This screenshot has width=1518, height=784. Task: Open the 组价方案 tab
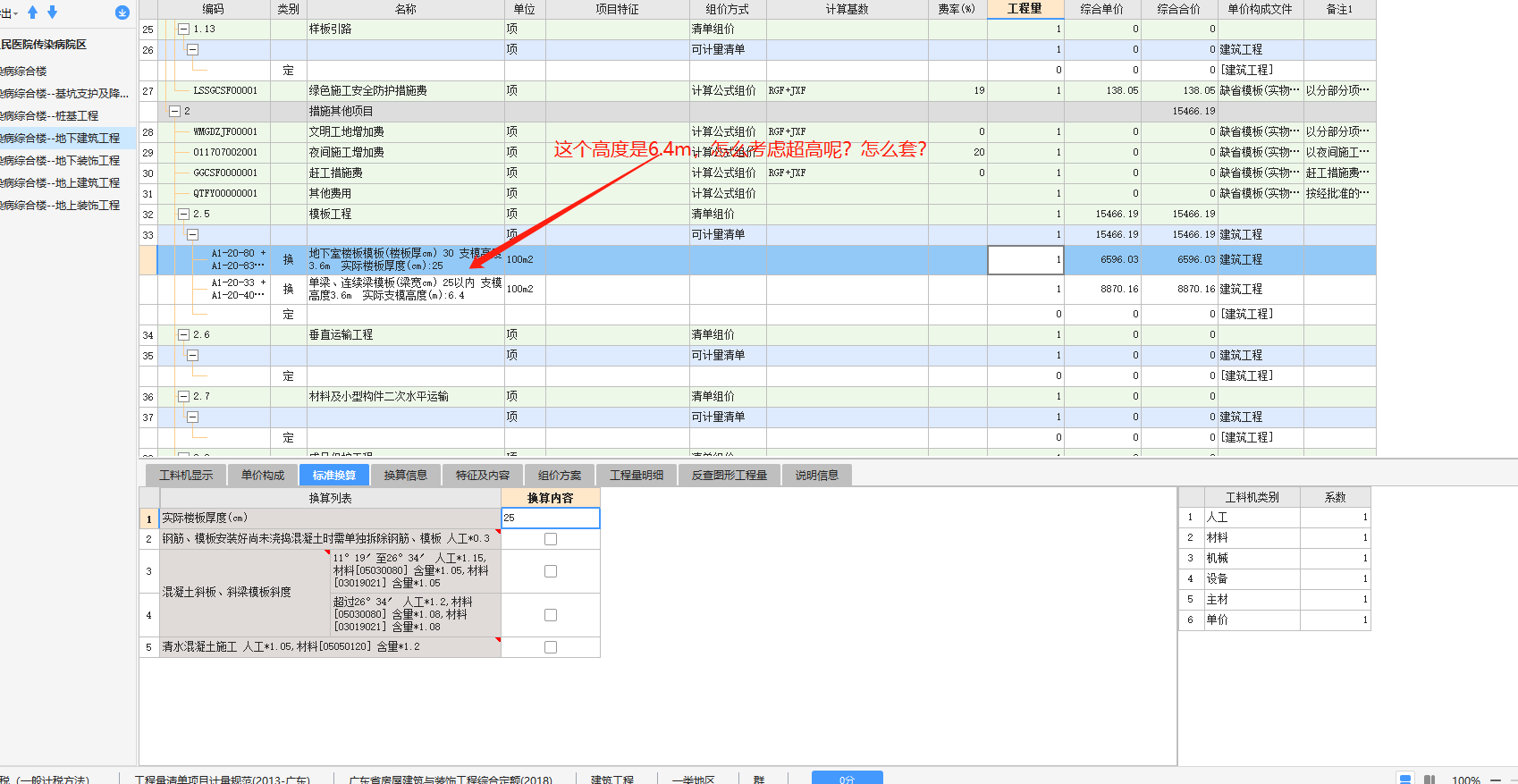point(560,475)
